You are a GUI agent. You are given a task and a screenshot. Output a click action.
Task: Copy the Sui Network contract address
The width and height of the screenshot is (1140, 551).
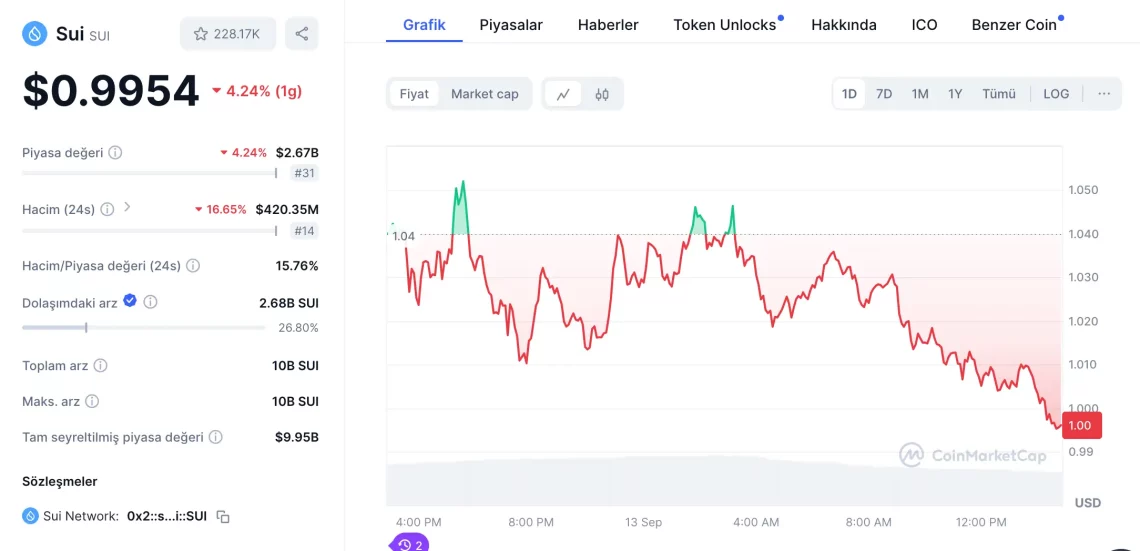point(224,517)
